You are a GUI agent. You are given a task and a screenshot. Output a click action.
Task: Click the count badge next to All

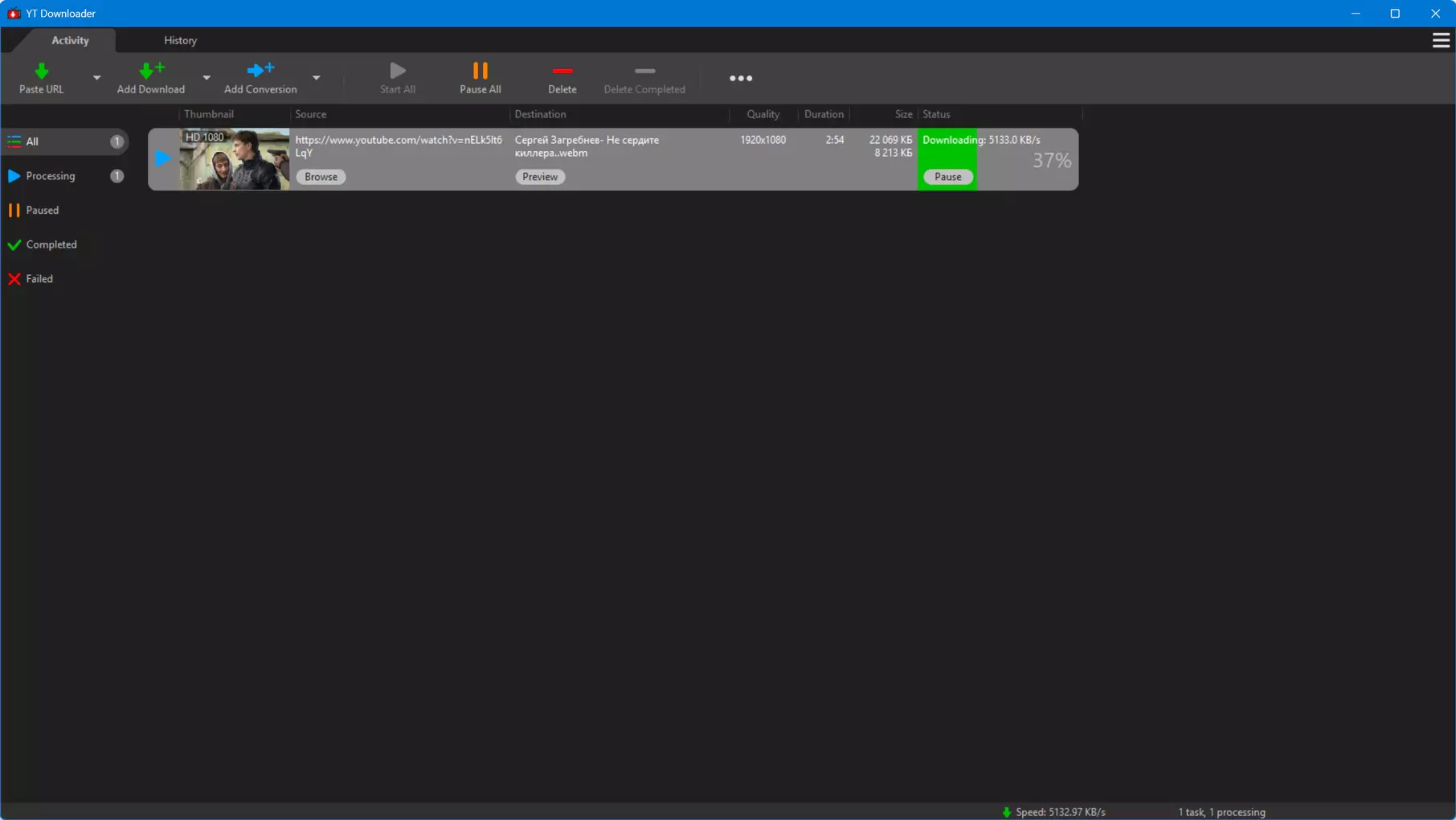click(117, 141)
